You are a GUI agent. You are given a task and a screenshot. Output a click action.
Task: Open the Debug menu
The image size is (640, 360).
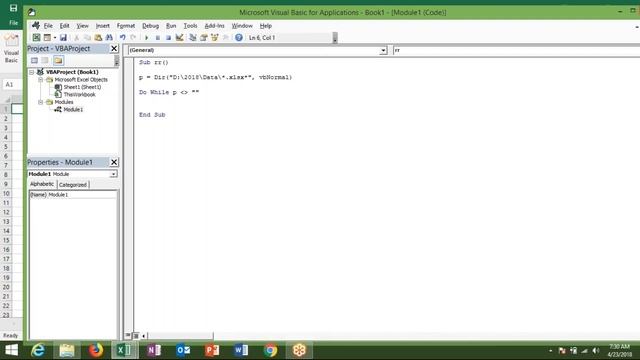pyautogui.click(x=151, y=26)
